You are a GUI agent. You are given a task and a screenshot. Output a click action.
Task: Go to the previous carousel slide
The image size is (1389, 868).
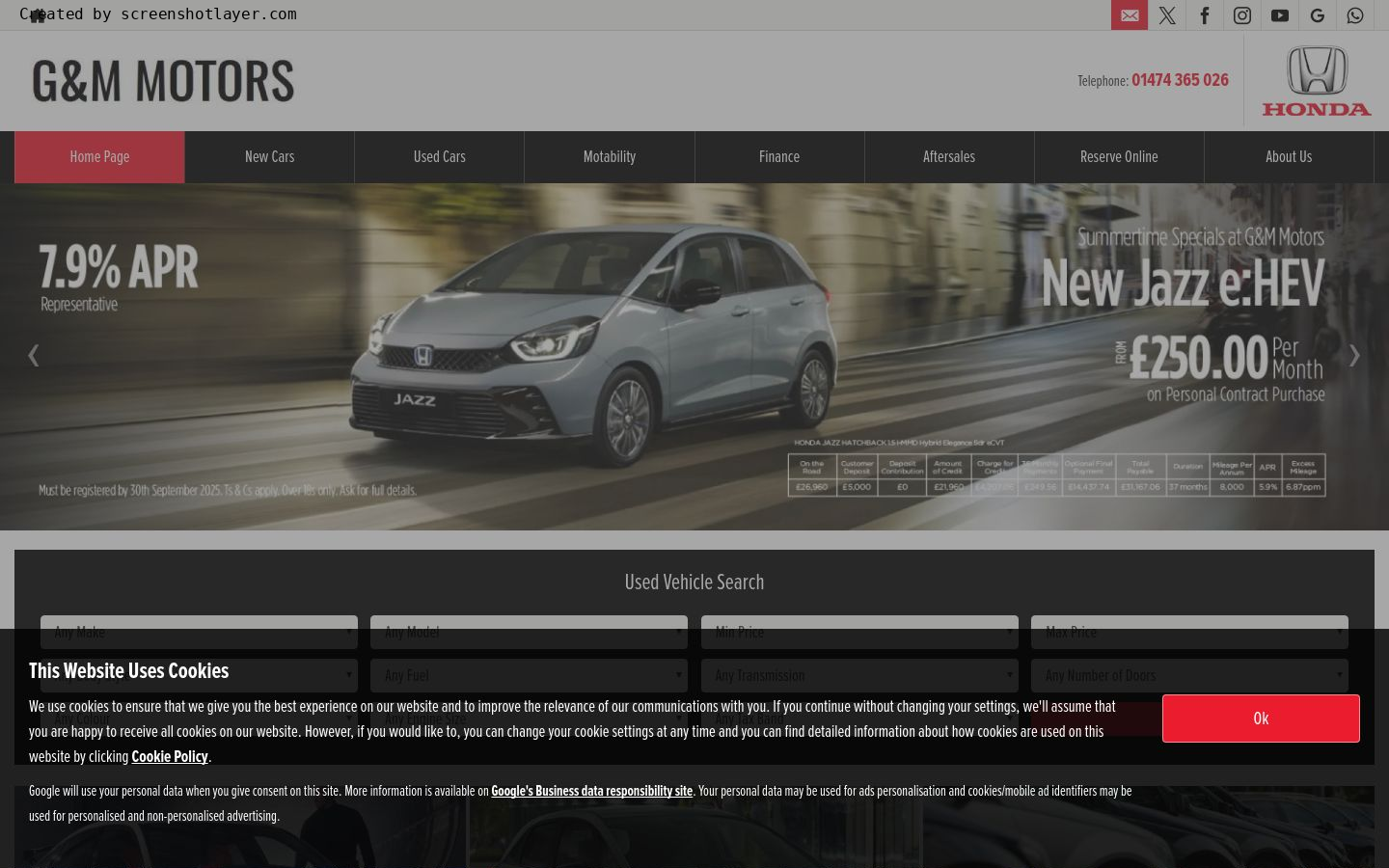(x=34, y=356)
